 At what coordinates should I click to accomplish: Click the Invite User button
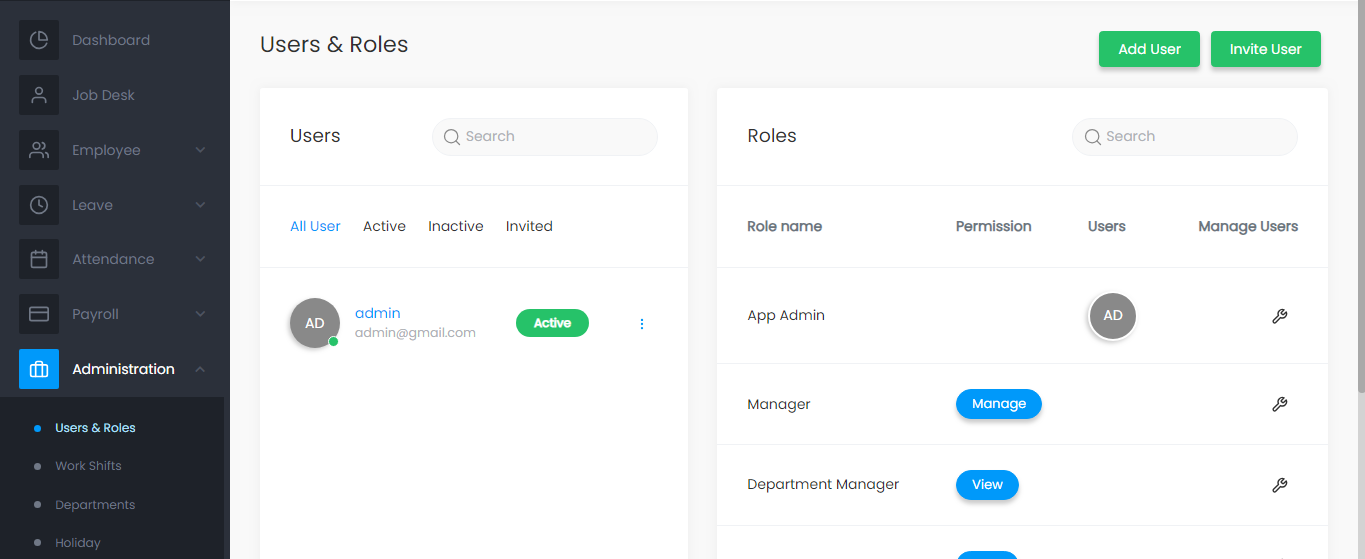tap(1266, 49)
